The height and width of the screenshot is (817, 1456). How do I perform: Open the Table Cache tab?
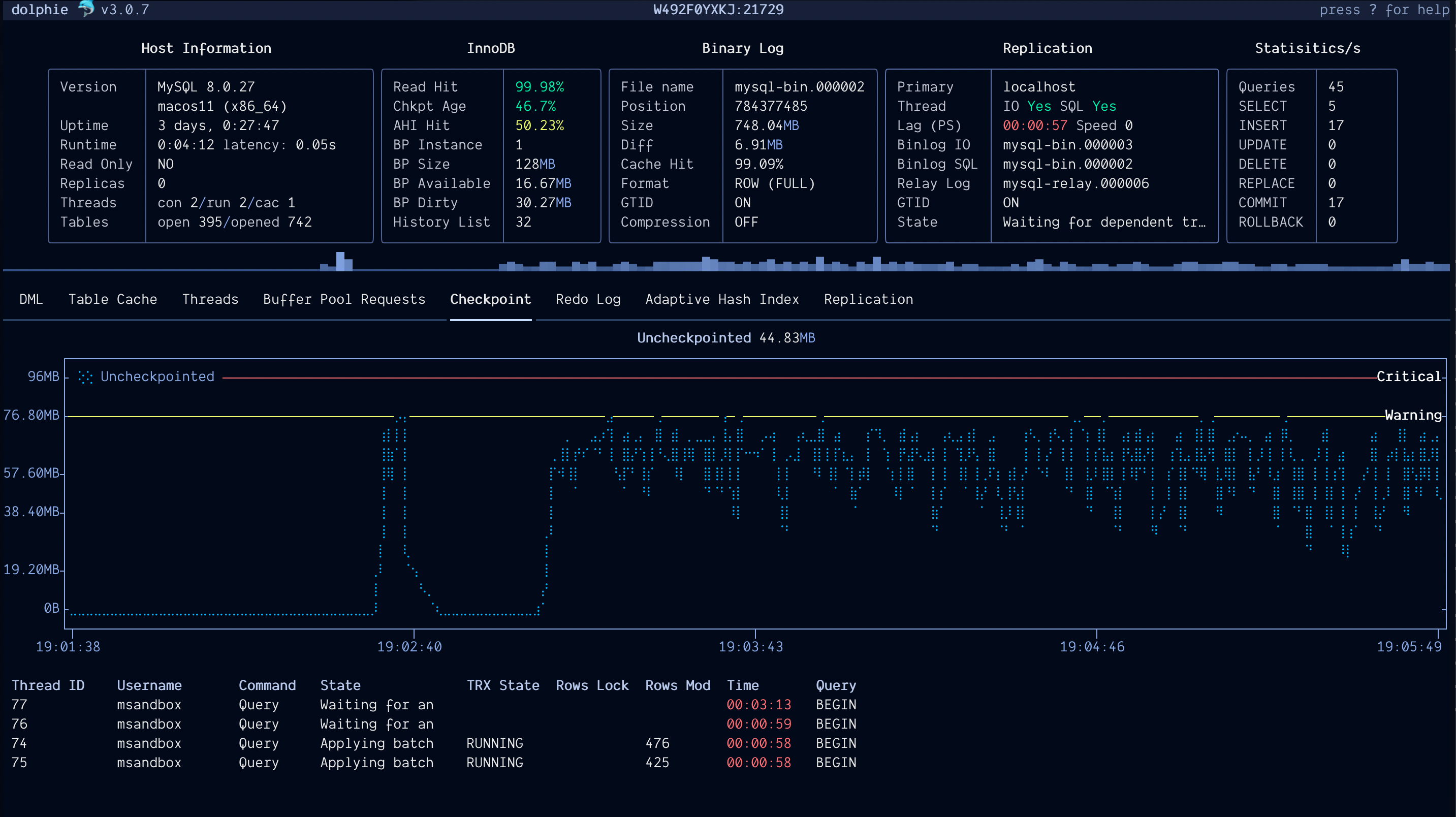tap(112, 299)
